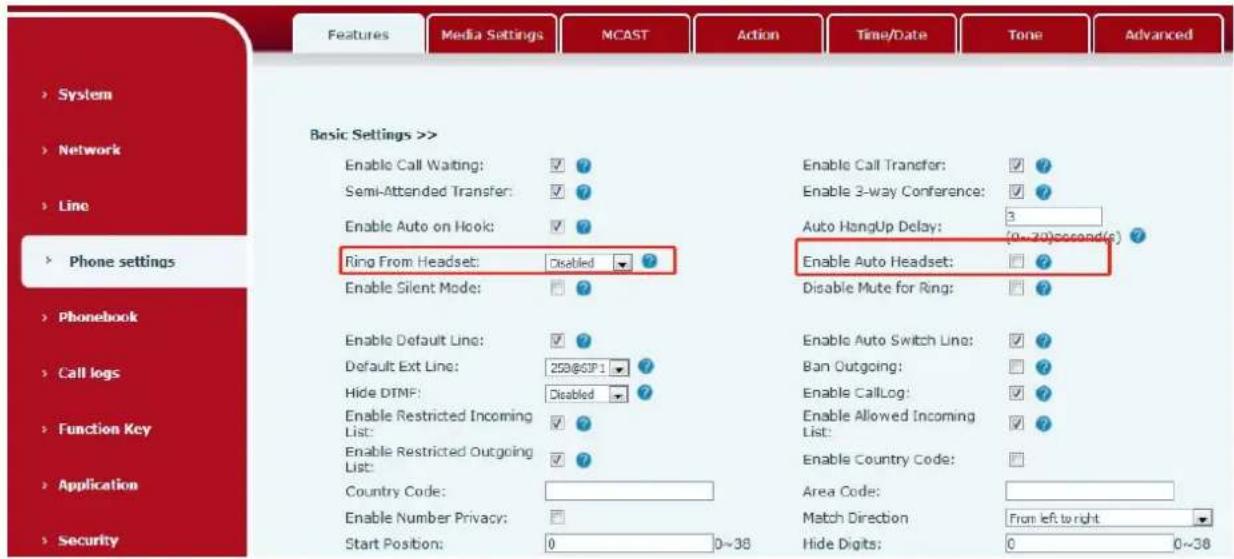Click the Country Code input field
The image size is (1234, 559).
tap(628, 491)
